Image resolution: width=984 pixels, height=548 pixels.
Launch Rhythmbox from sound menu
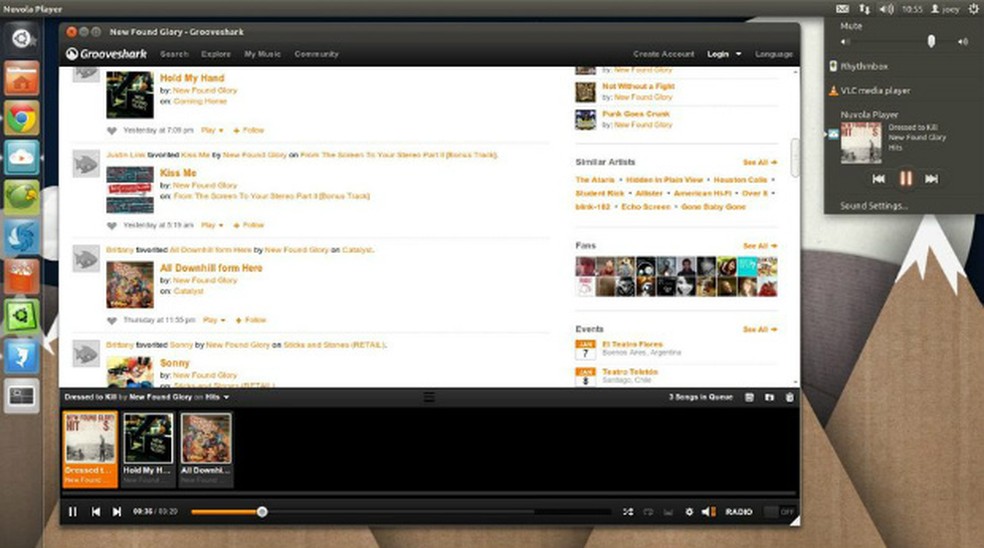pos(864,66)
